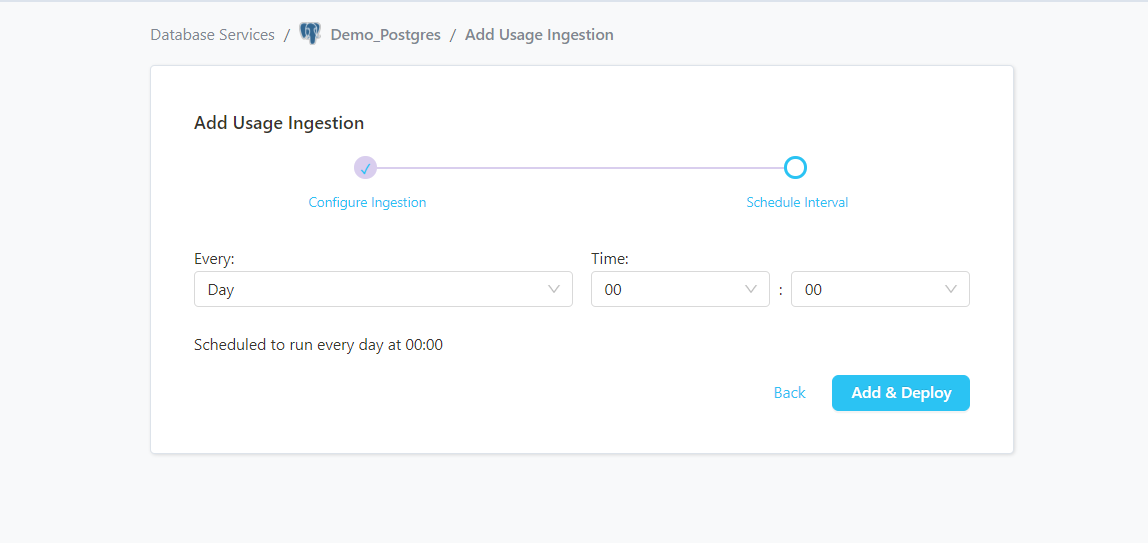Click the chevron arrow in the minute dropdown
Viewport: 1148px width, 543px height.
[951, 289]
